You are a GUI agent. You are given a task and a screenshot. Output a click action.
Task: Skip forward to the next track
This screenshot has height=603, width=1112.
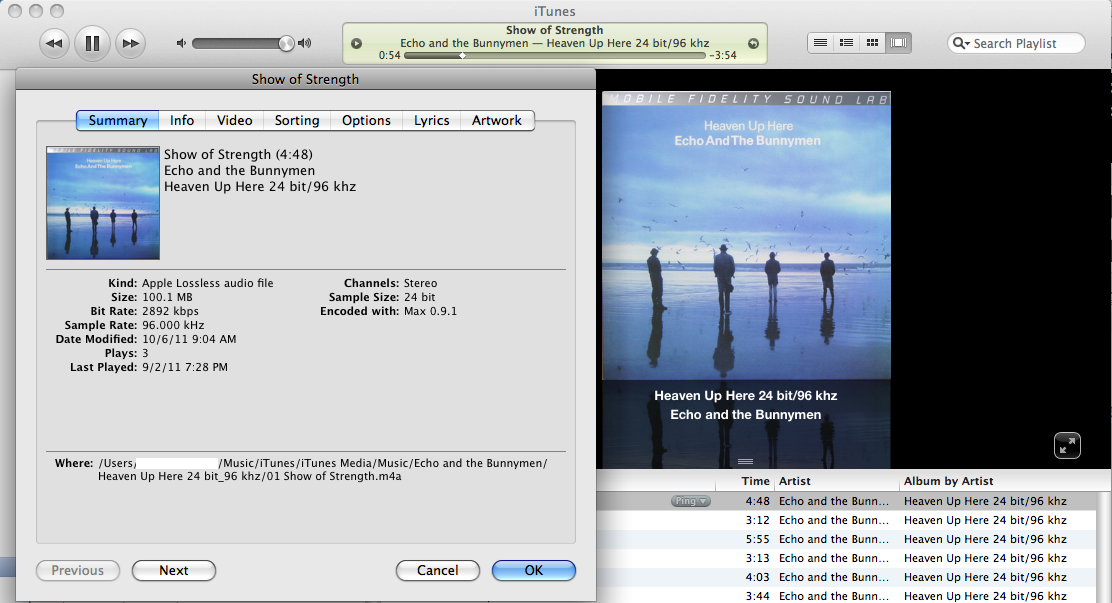130,43
